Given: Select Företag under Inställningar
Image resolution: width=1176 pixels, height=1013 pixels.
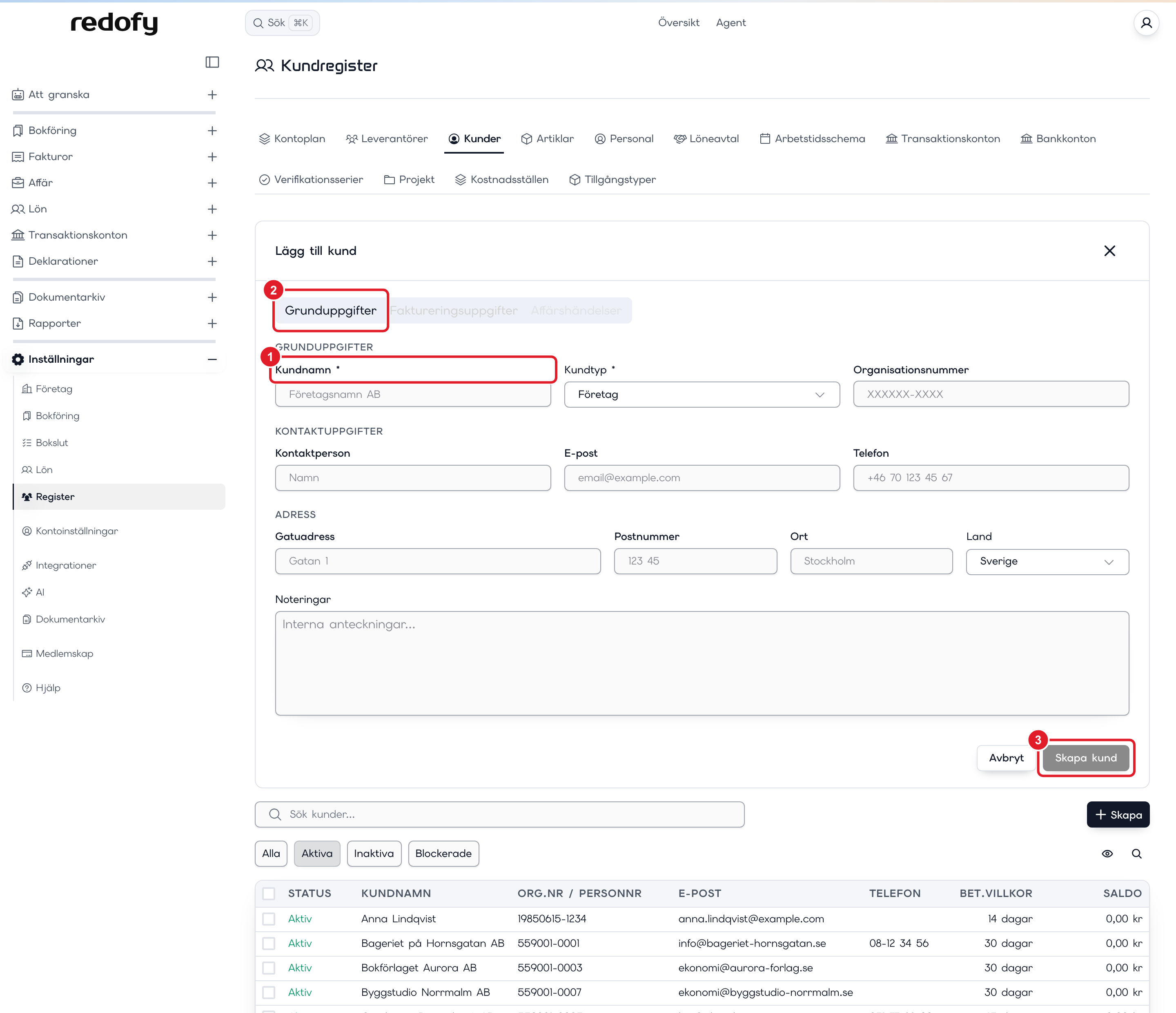Looking at the screenshot, I should [x=53, y=389].
